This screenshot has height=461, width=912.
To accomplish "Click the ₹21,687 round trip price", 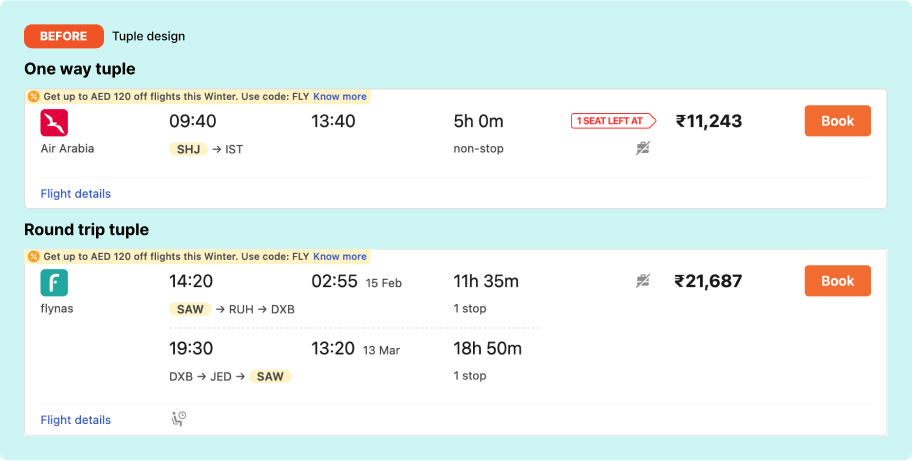I will (709, 282).
